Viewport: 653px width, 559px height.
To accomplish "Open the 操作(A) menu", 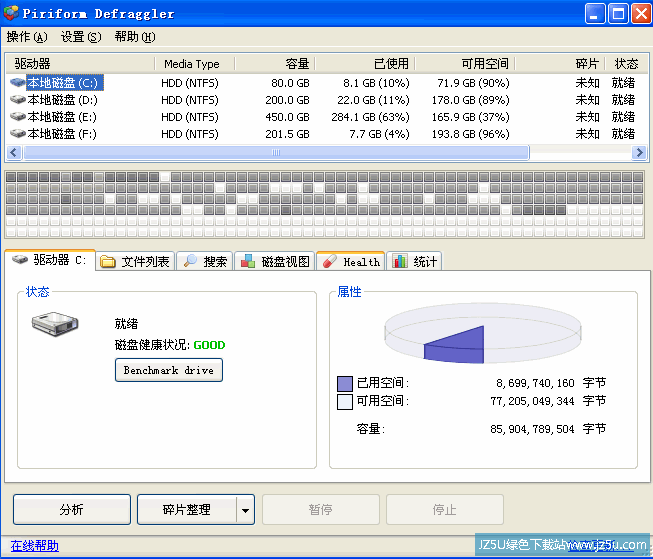I will [27, 37].
